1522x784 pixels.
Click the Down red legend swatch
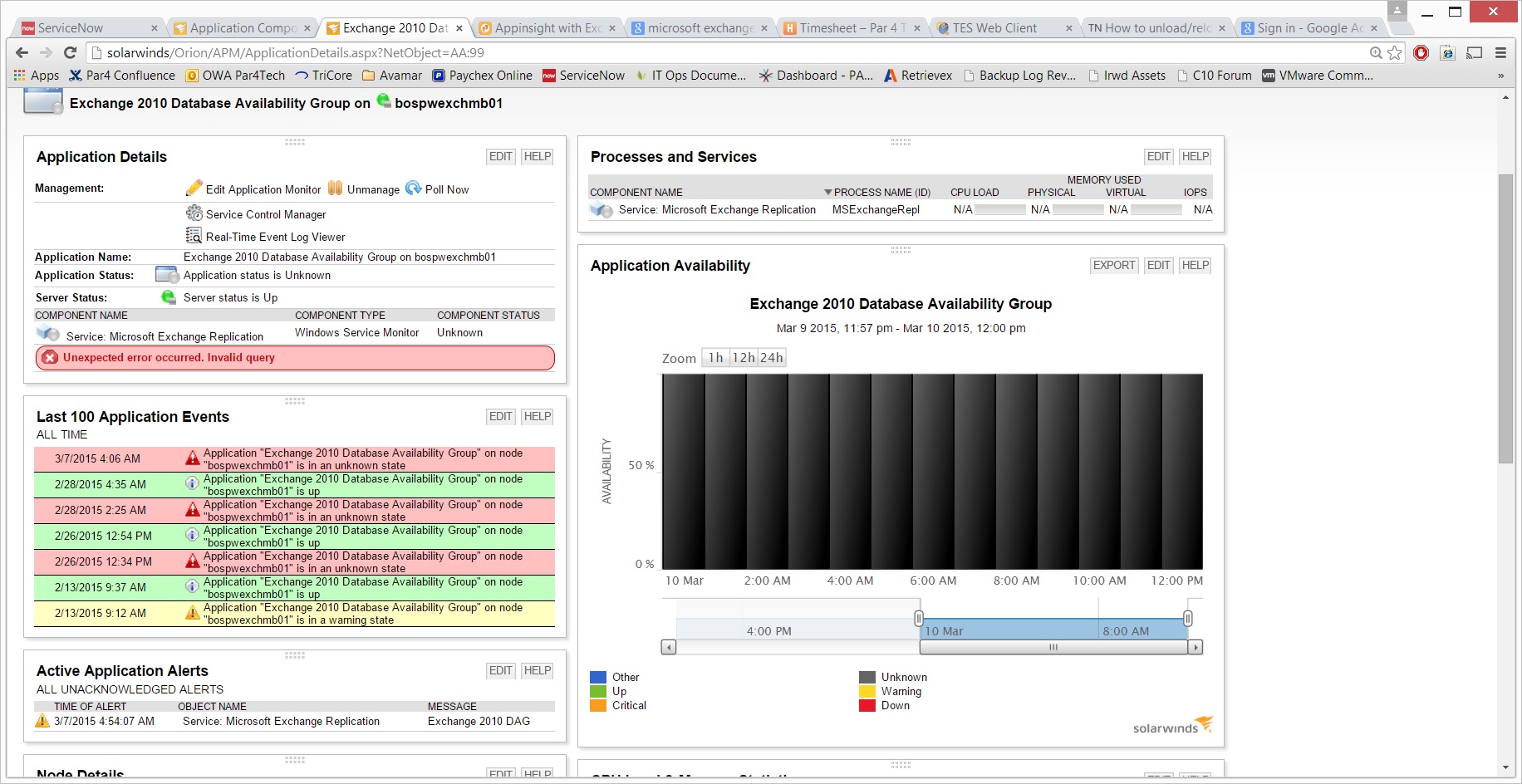pos(867,706)
